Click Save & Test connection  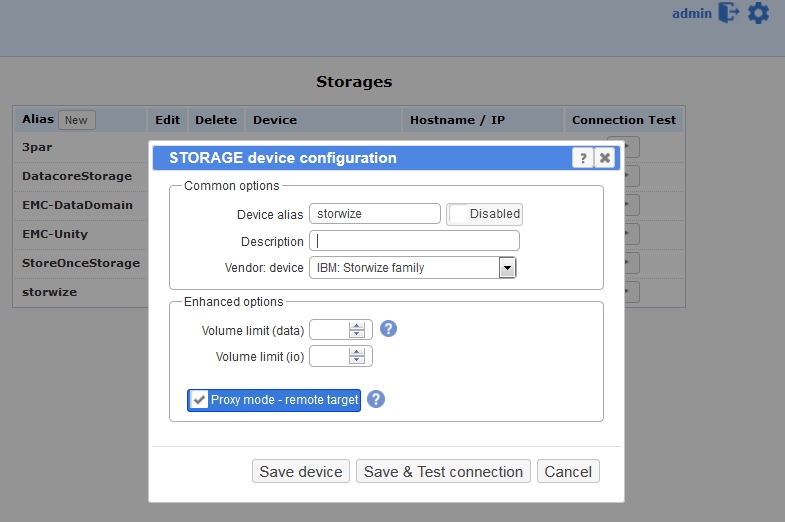click(x=443, y=471)
